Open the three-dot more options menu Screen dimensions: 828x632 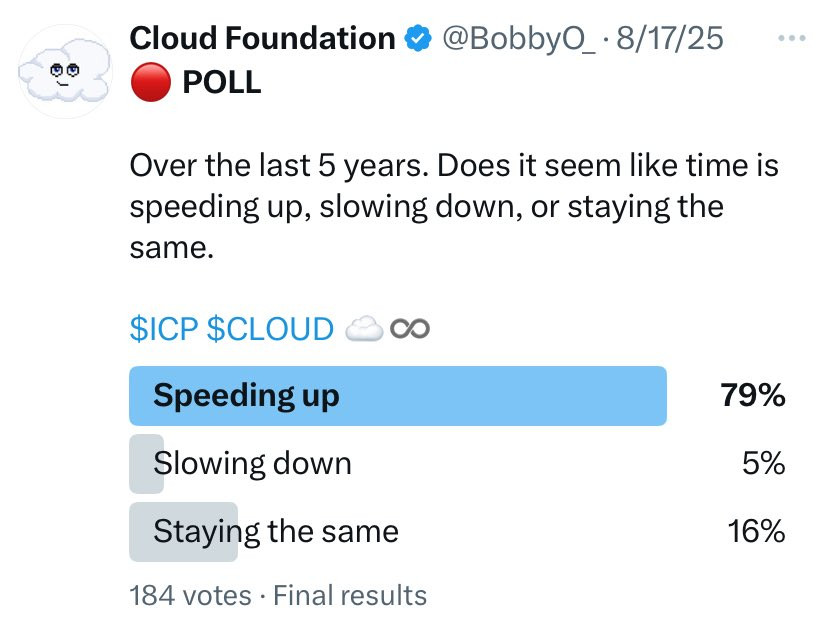[x=792, y=38]
